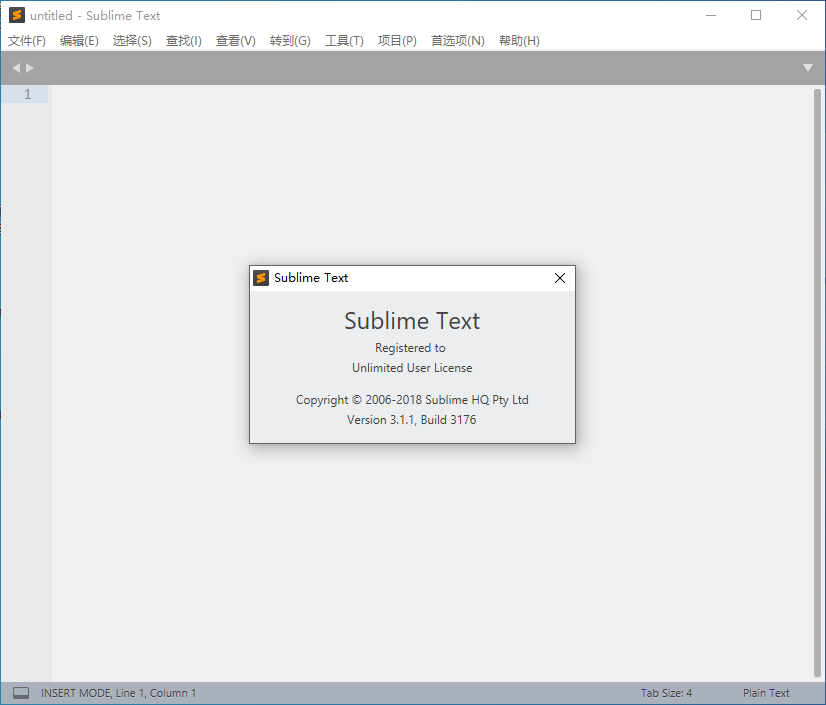Image resolution: width=826 pixels, height=705 pixels.
Task: Click the INSERT MODE, Line 1, Column 1 status
Action: click(119, 693)
